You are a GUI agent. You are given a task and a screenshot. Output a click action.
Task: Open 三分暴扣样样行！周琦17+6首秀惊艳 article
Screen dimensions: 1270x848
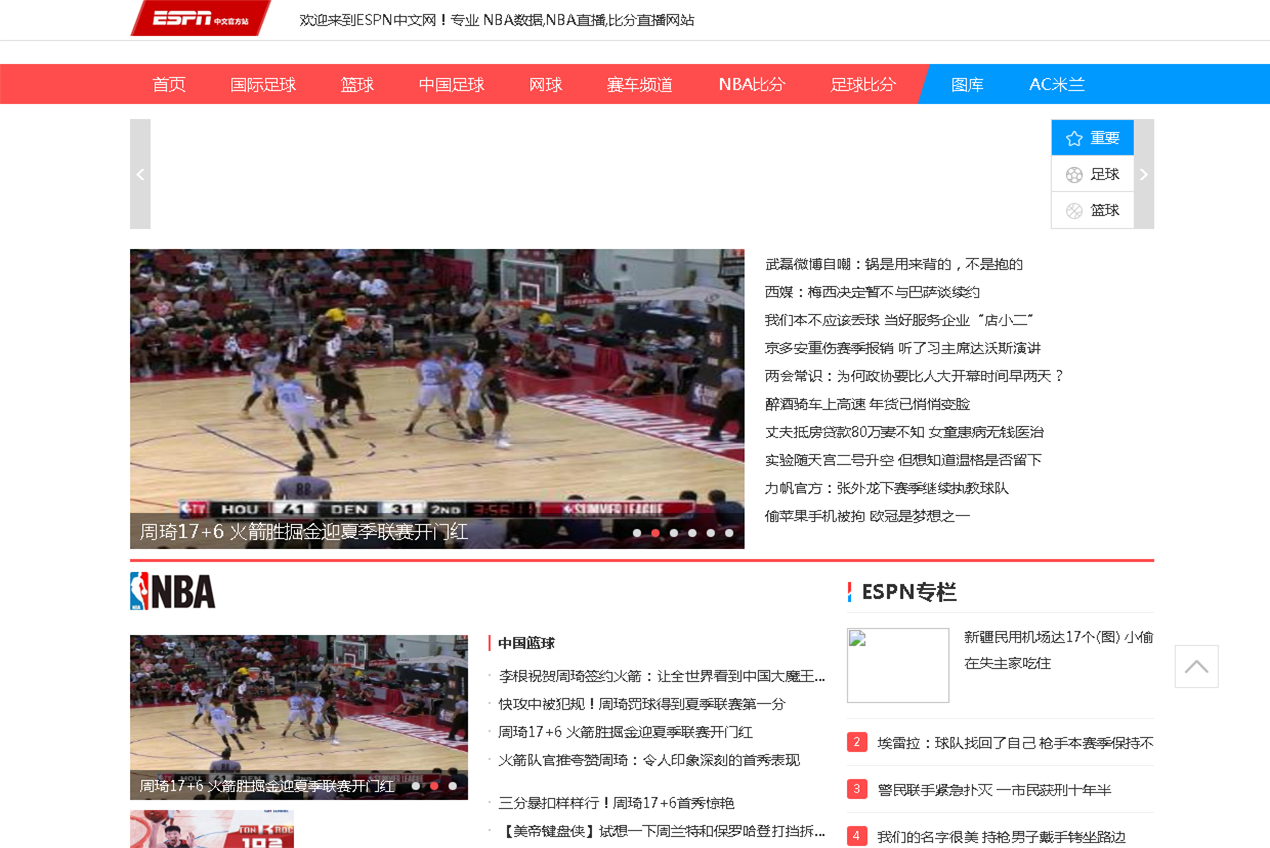click(x=617, y=803)
